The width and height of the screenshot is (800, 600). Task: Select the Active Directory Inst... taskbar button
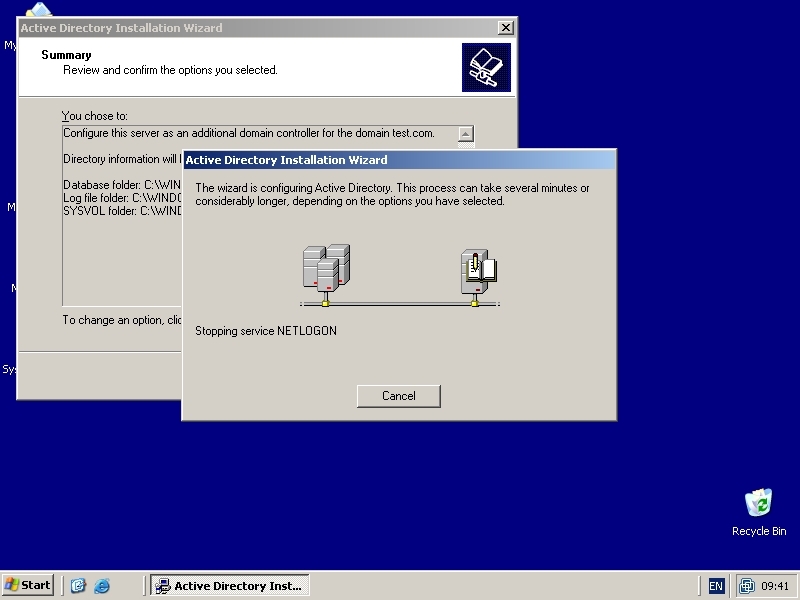pyautogui.click(x=230, y=585)
